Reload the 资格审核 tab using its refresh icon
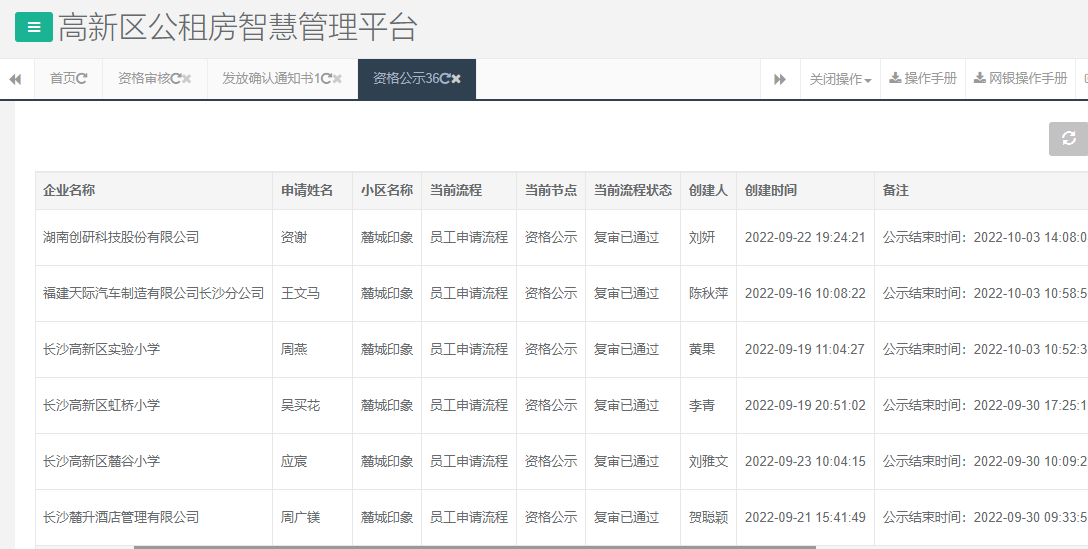Viewport: 1088px width, 549px height. pos(176,79)
